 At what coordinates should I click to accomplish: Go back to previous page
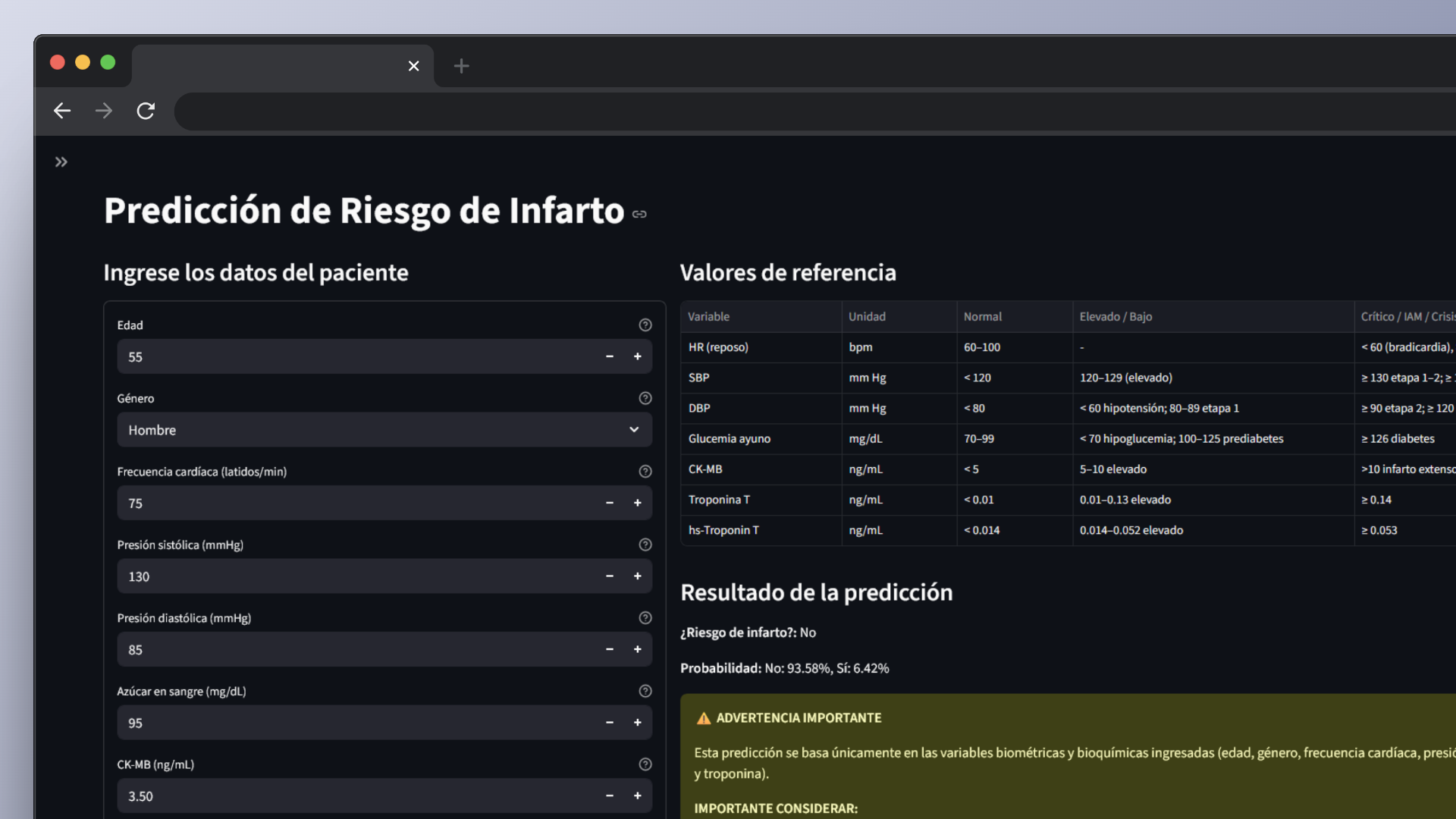pyautogui.click(x=62, y=111)
